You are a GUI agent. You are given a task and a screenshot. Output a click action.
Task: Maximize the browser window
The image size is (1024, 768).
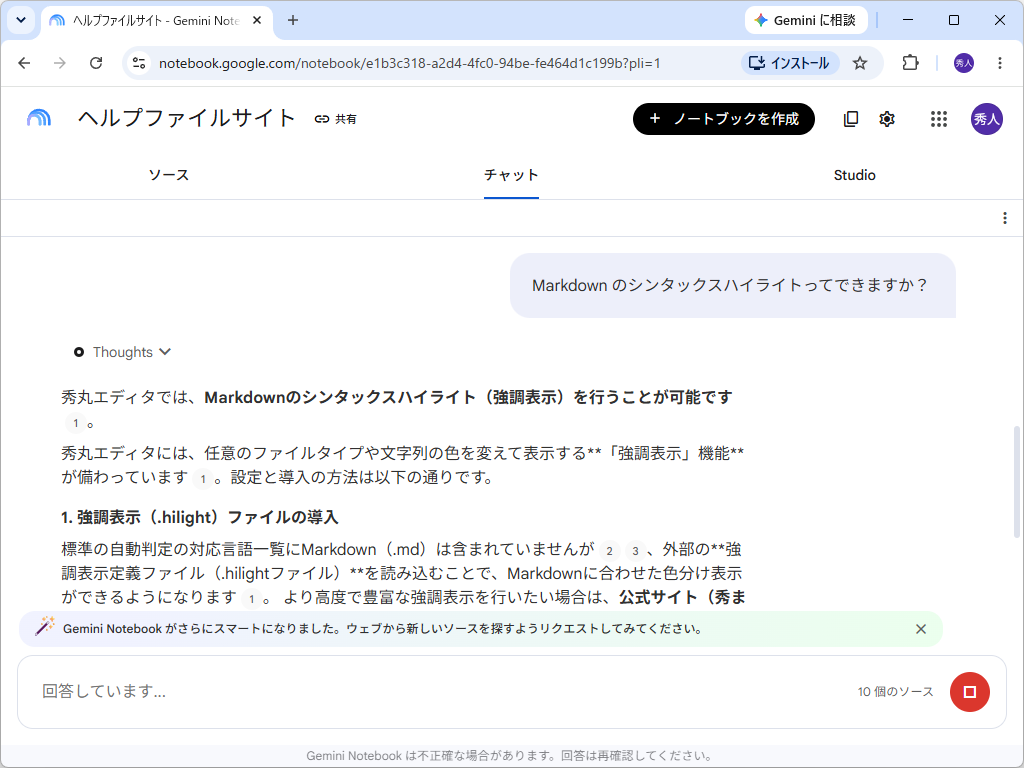[953, 20]
